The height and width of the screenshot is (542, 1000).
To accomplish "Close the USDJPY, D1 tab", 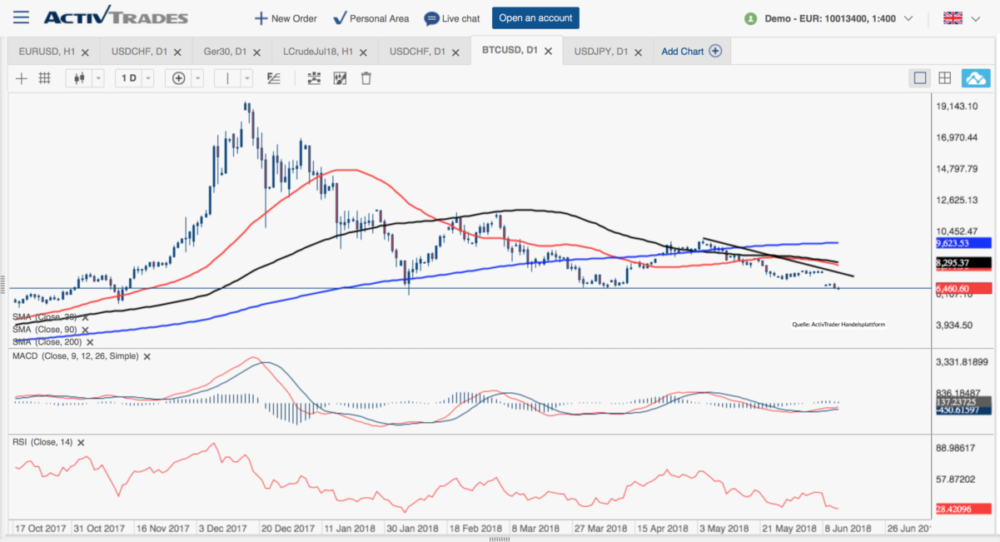I will [638, 52].
